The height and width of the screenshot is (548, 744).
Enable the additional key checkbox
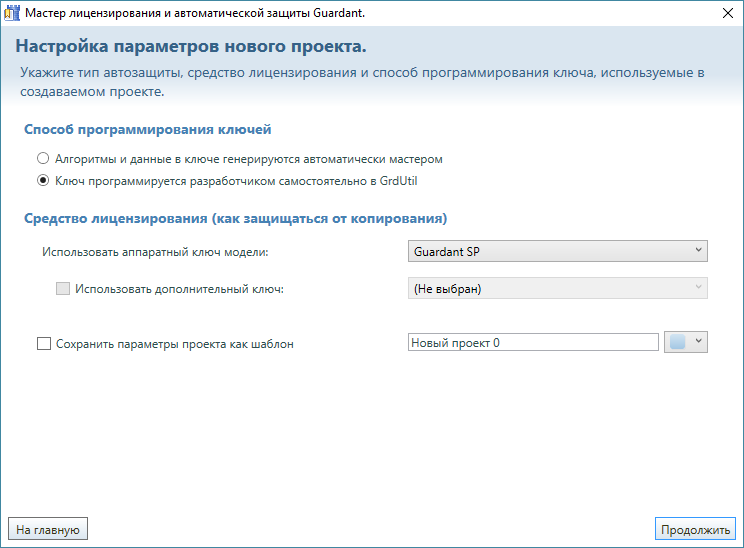coord(63,289)
